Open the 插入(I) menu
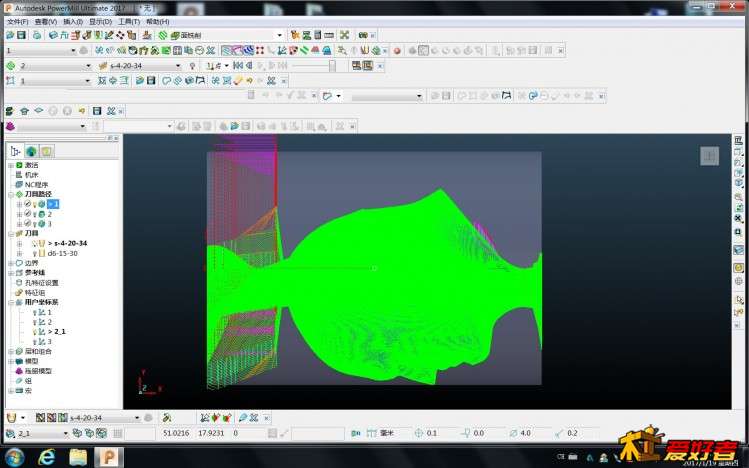 73,21
